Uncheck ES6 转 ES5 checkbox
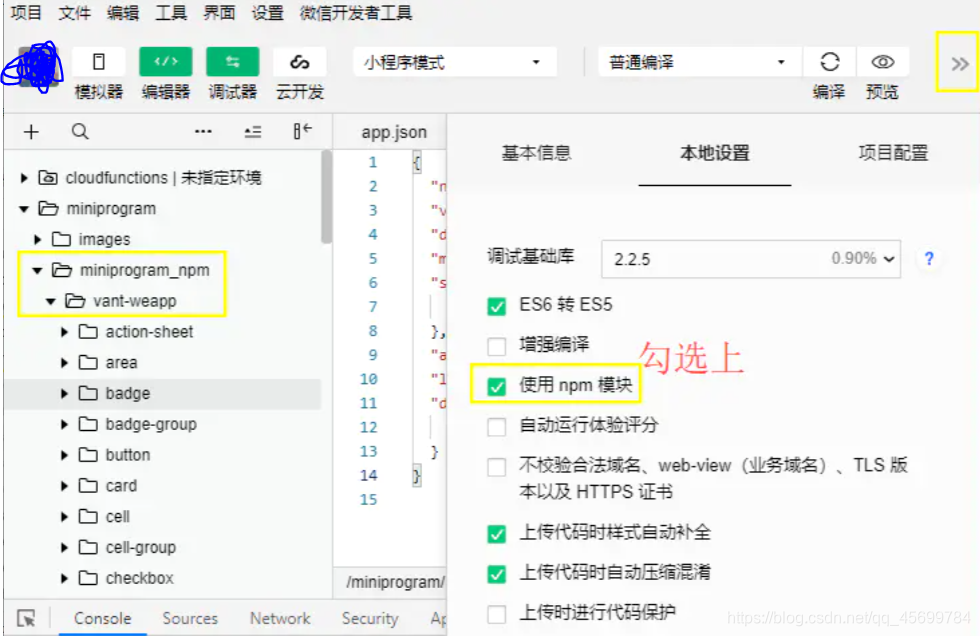 pos(497,306)
